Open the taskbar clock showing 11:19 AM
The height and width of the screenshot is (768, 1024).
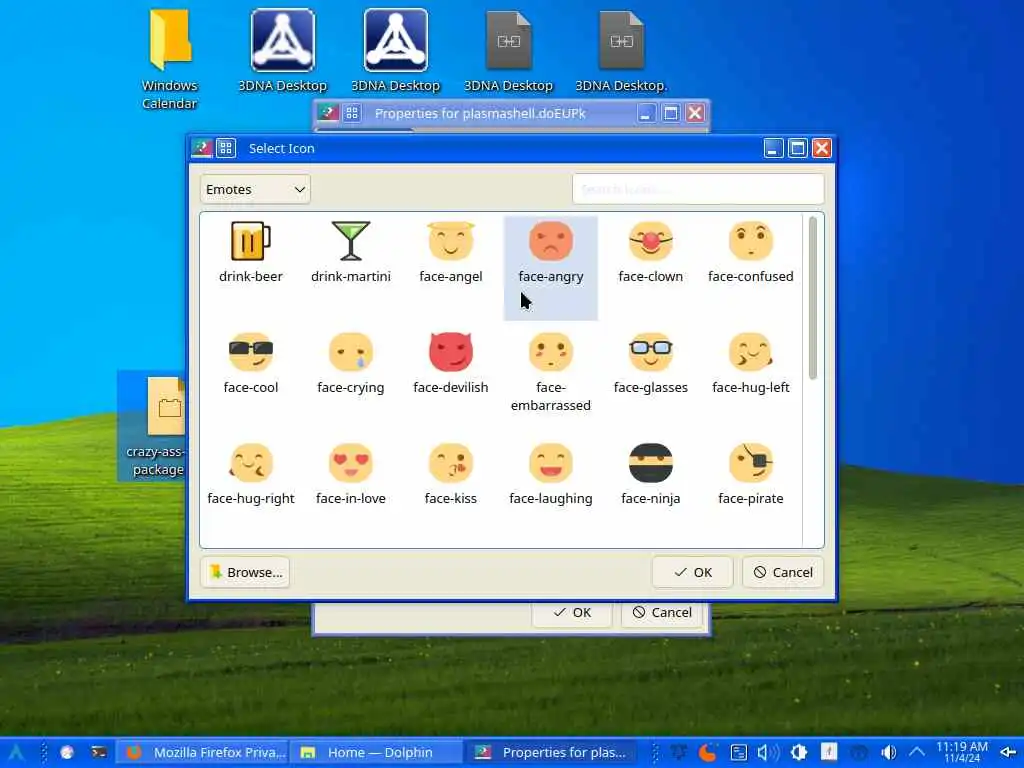(x=962, y=752)
